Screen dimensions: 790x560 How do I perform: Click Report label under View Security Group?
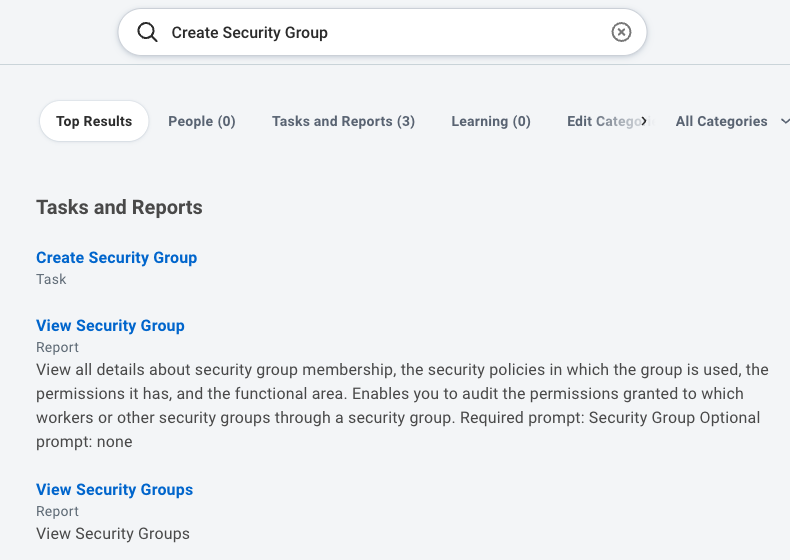point(57,347)
